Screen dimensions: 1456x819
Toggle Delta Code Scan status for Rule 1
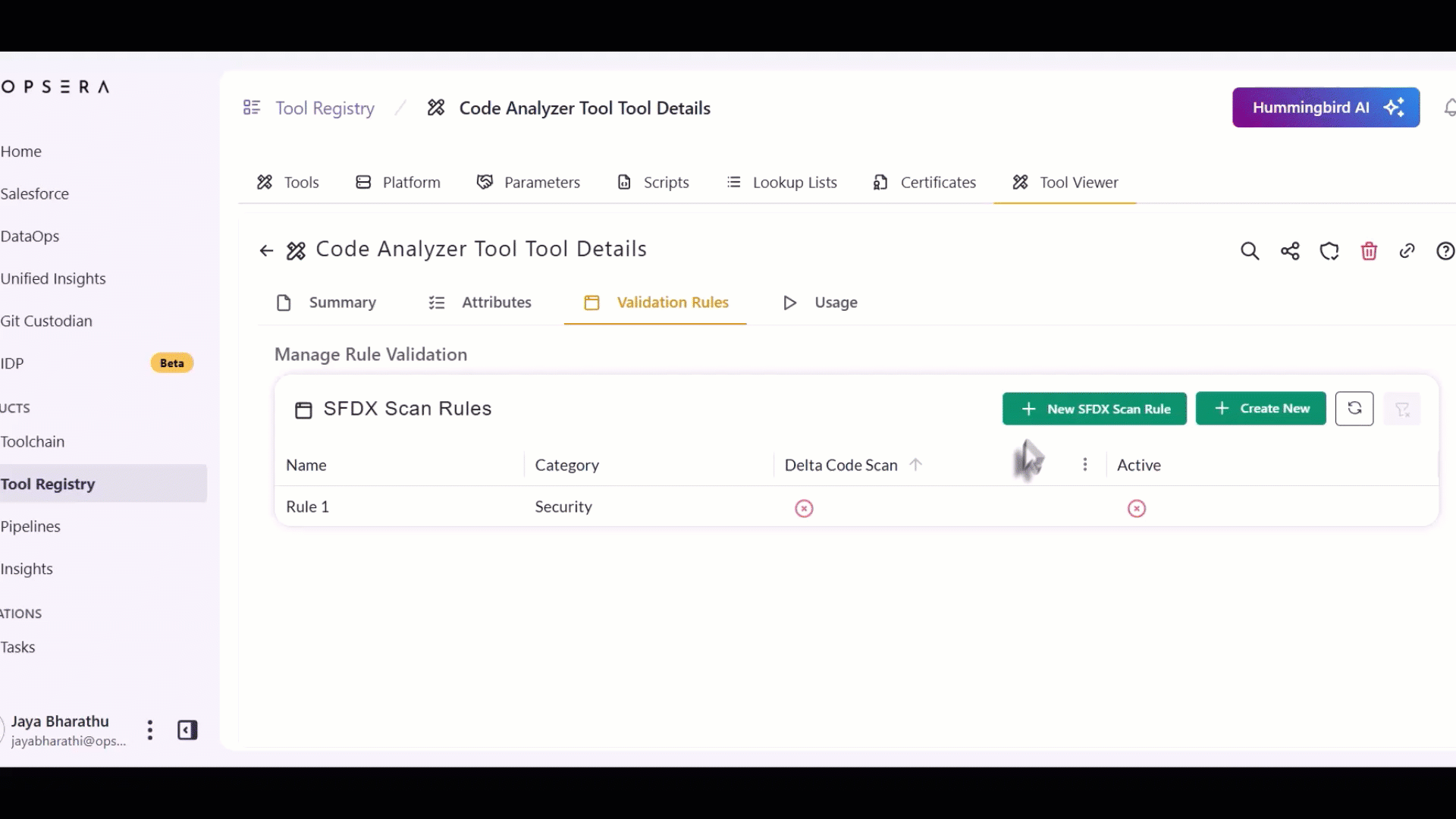[804, 508]
